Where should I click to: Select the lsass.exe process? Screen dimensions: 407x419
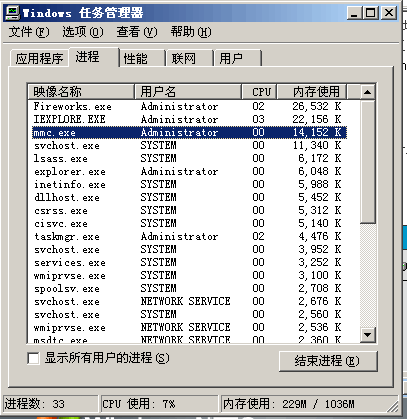click(x=189, y=158)
